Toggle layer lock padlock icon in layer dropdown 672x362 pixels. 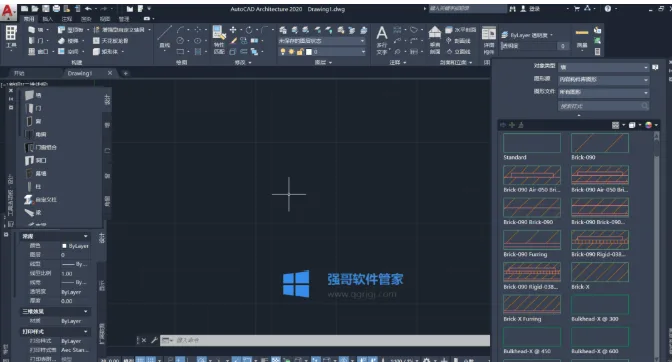tap(300, 52)
